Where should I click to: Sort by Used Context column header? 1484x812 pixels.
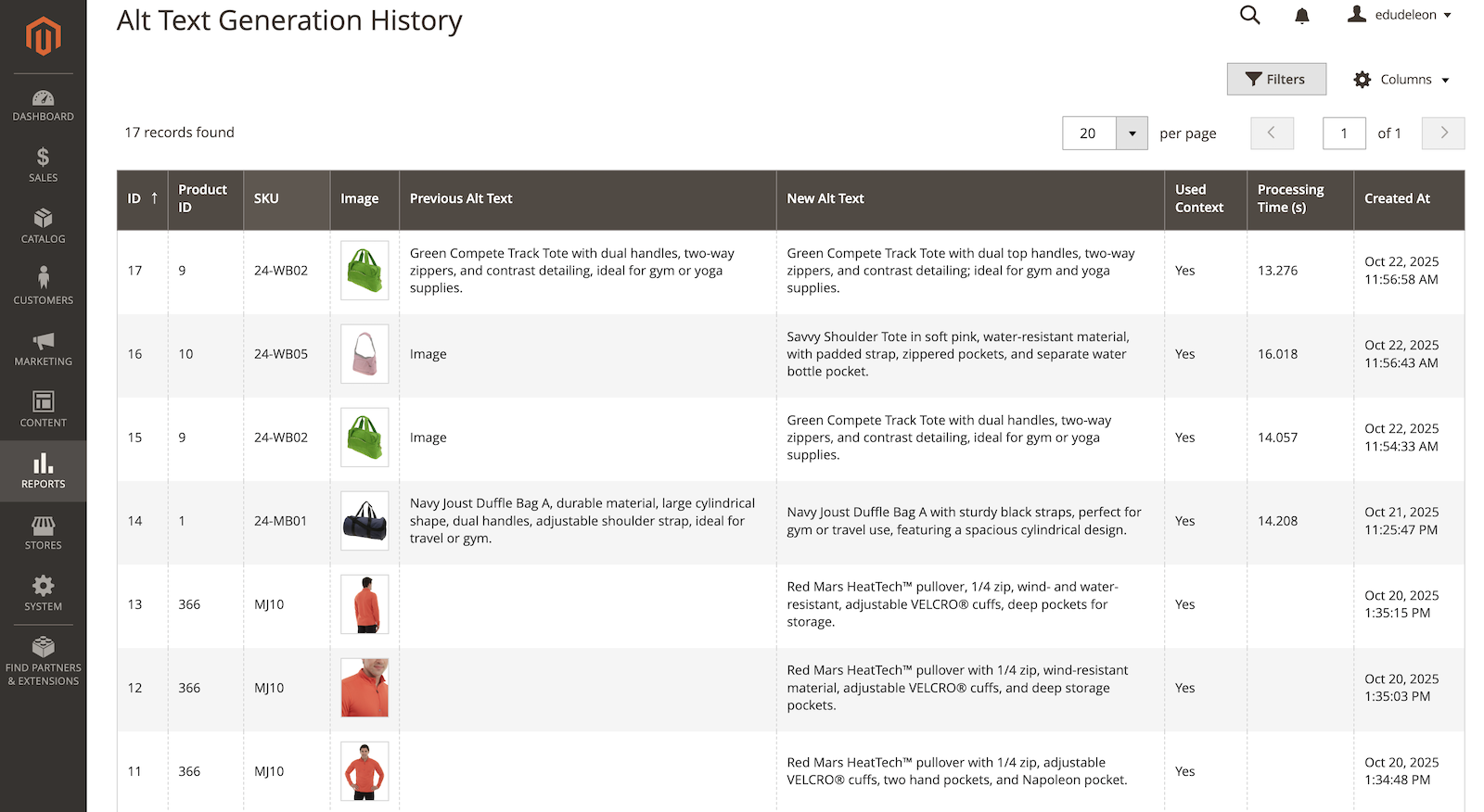1206,199
